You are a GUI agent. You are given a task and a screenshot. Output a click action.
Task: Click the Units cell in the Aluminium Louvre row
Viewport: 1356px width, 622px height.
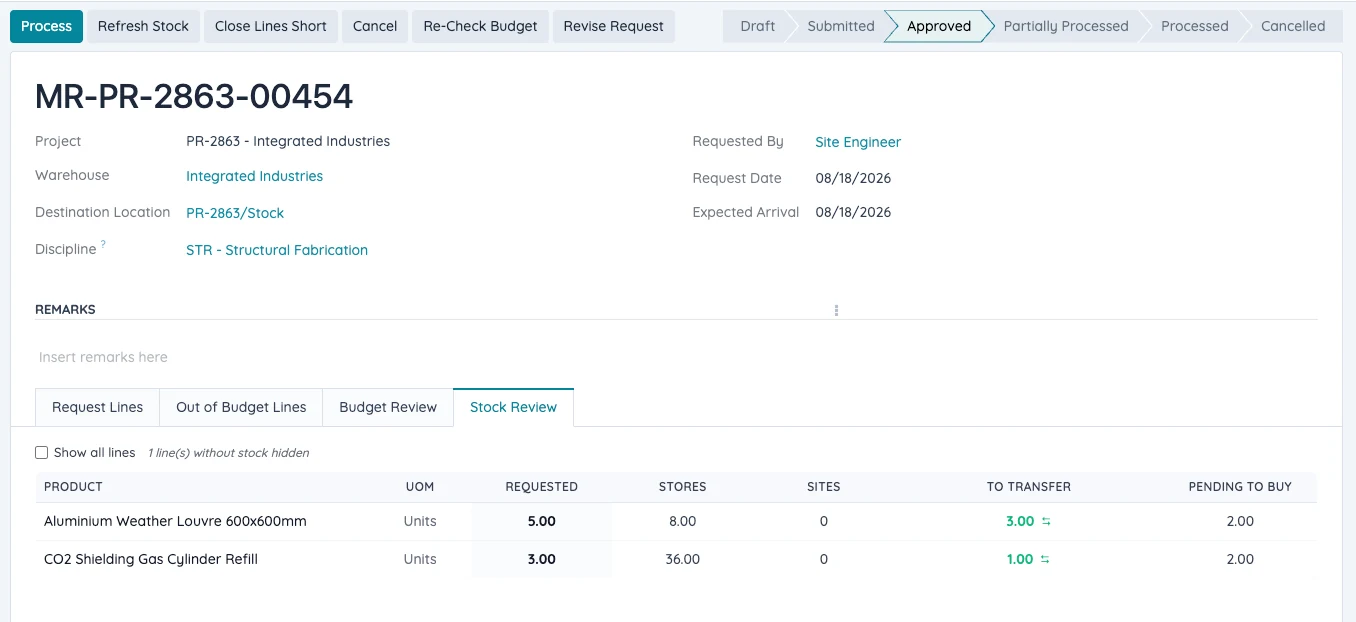tap(420, 521)
